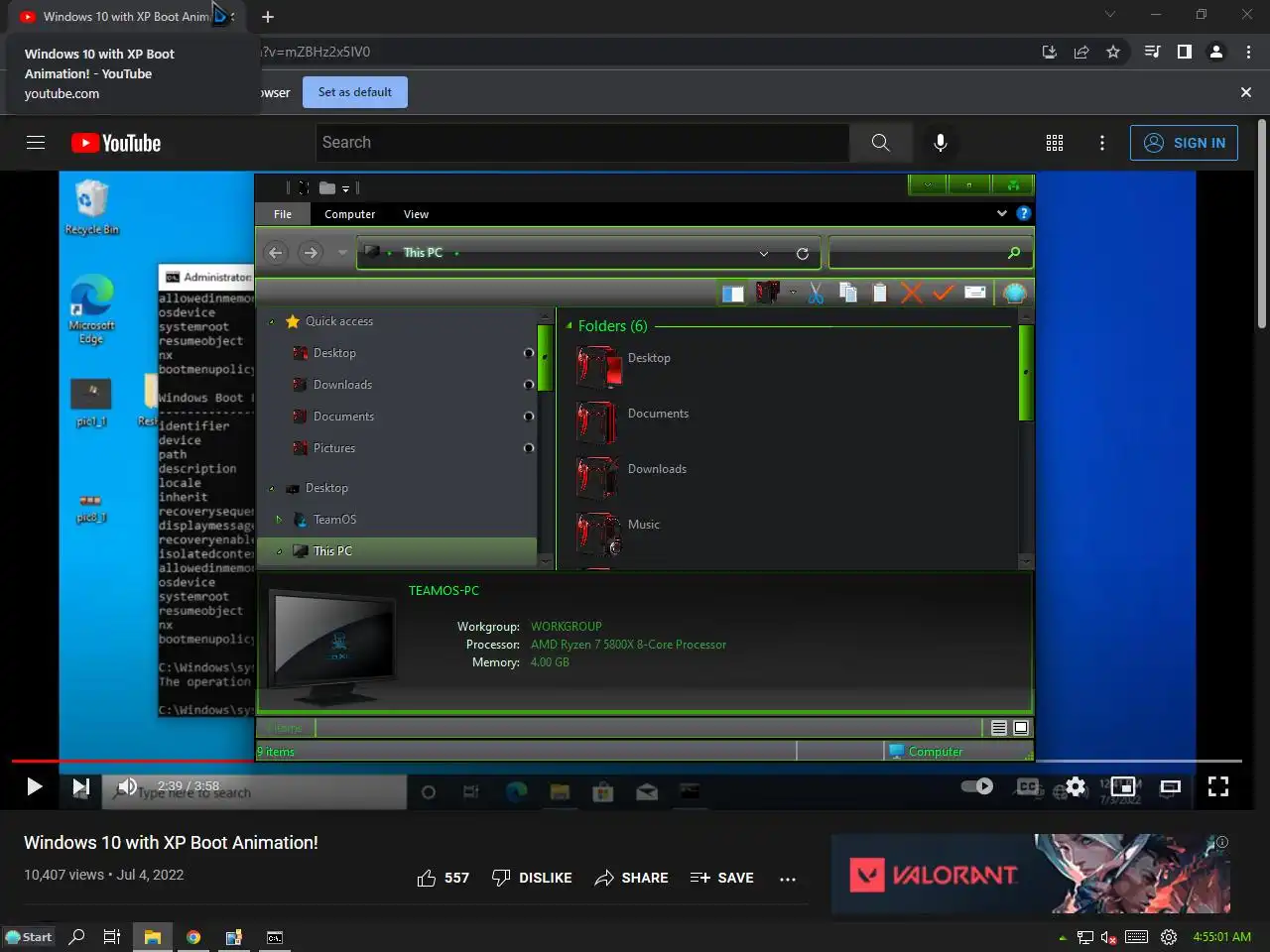Click the Set as default button

pyautogui.click(x=355, y=92)
